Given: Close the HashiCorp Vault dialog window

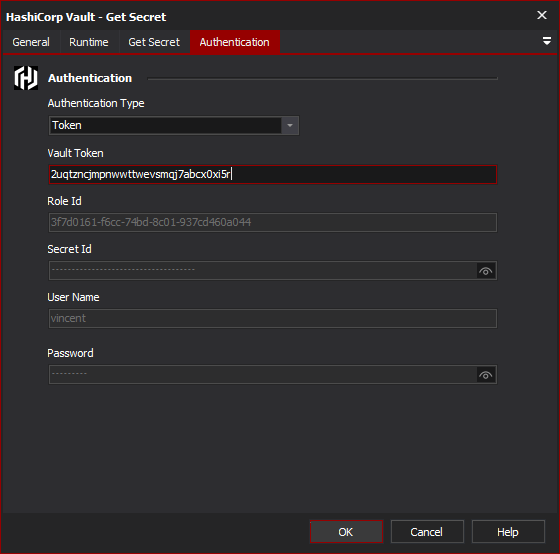Looking at the screenshot, I should tap(542, 15).
